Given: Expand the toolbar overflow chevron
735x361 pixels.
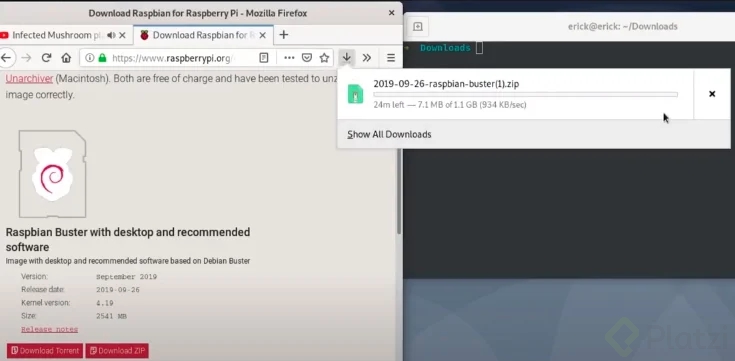Looking at the screenshot, I should click(367, 58).
